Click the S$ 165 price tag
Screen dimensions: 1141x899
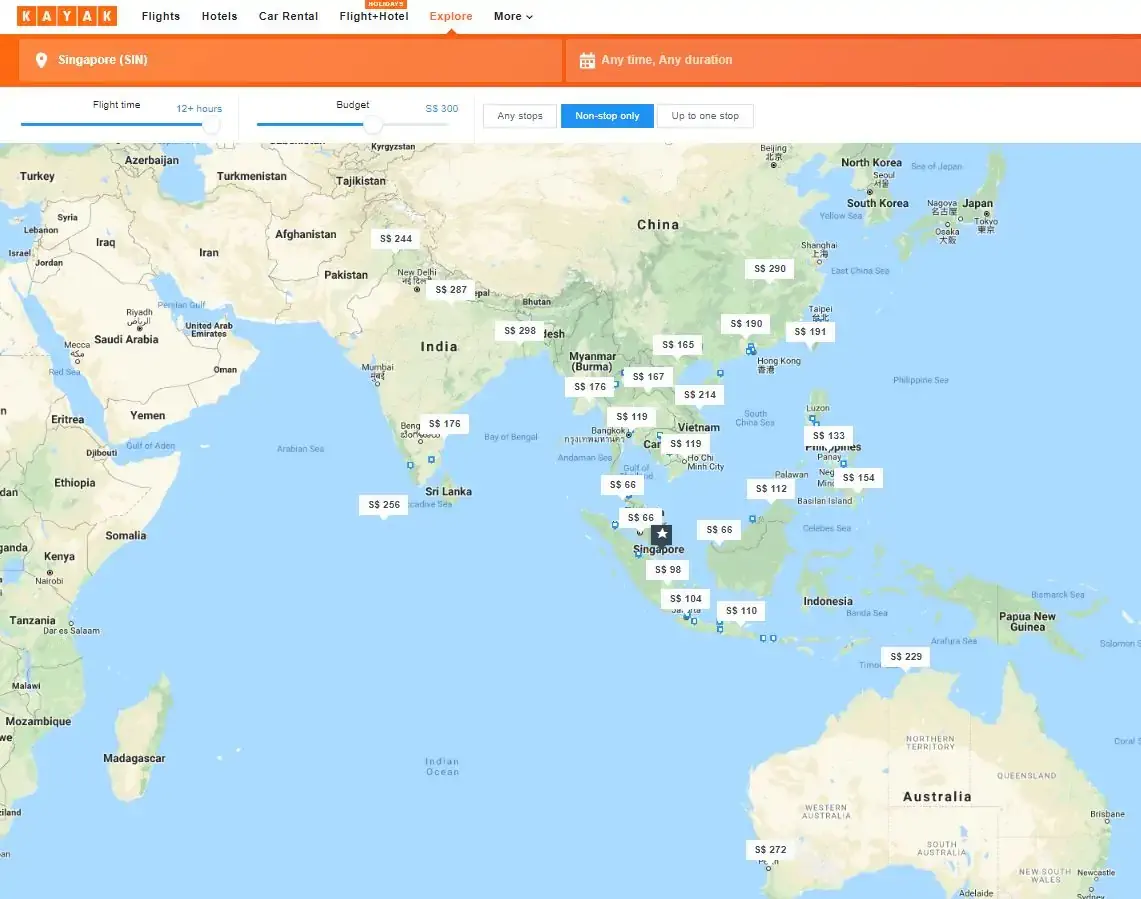pos(677,345)
